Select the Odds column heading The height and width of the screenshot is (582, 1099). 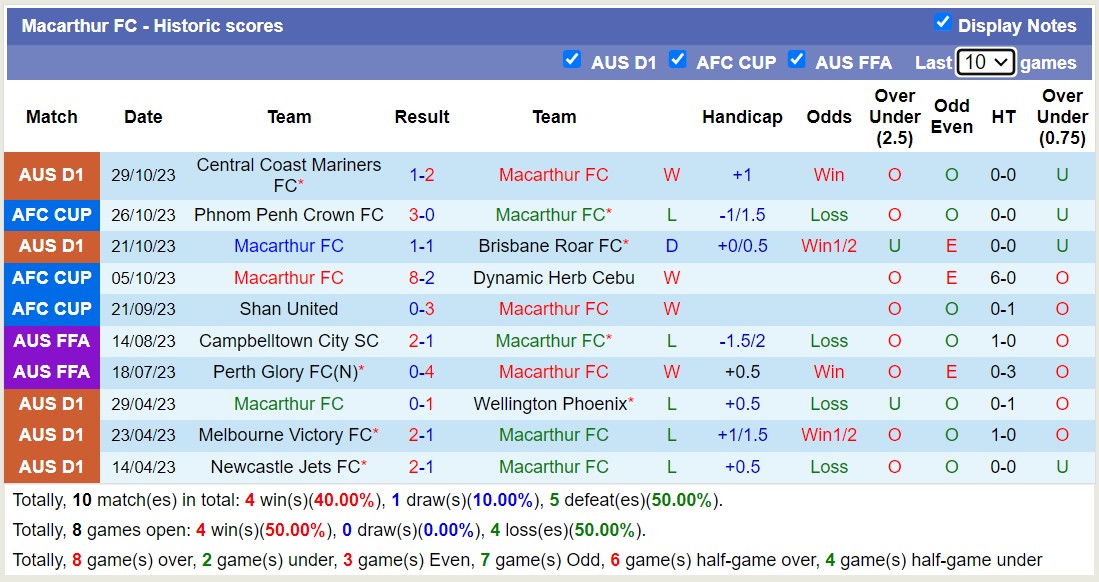(828, 117)
